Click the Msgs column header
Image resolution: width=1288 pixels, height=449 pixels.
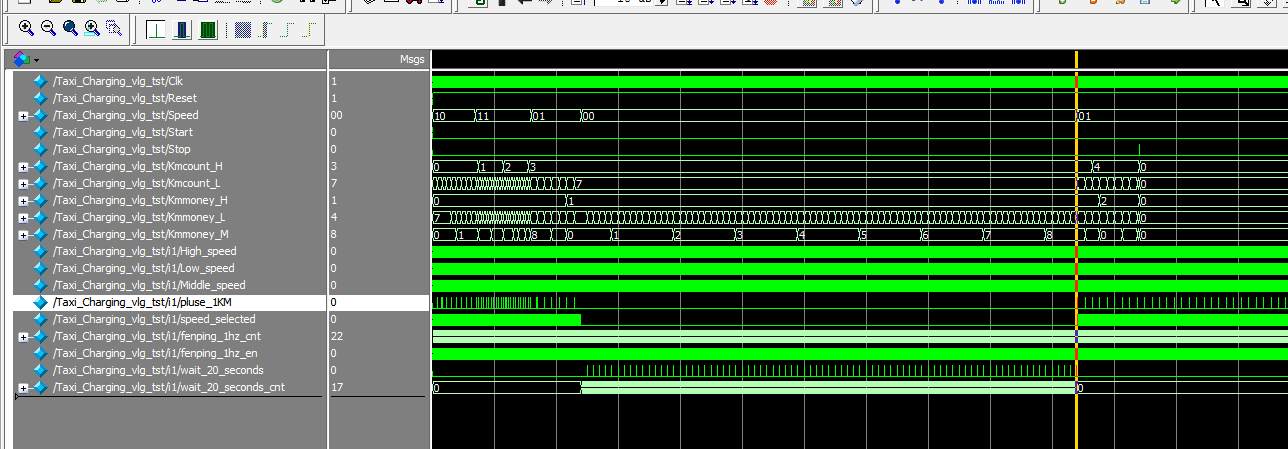[x=411, y=60]
